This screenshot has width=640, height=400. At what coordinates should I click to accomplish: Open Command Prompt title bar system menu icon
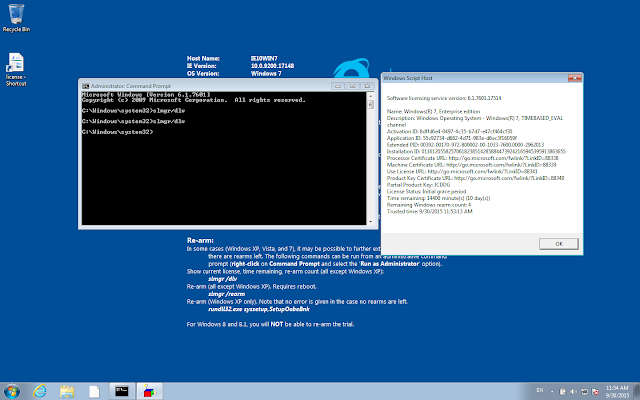[x=85, y=86]
